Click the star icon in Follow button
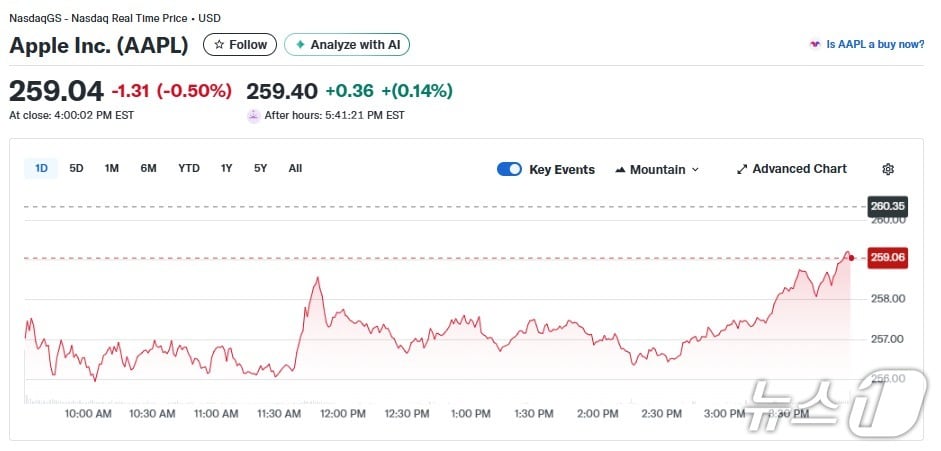Viewport: 941px width, 451px height. click(220, 45)
